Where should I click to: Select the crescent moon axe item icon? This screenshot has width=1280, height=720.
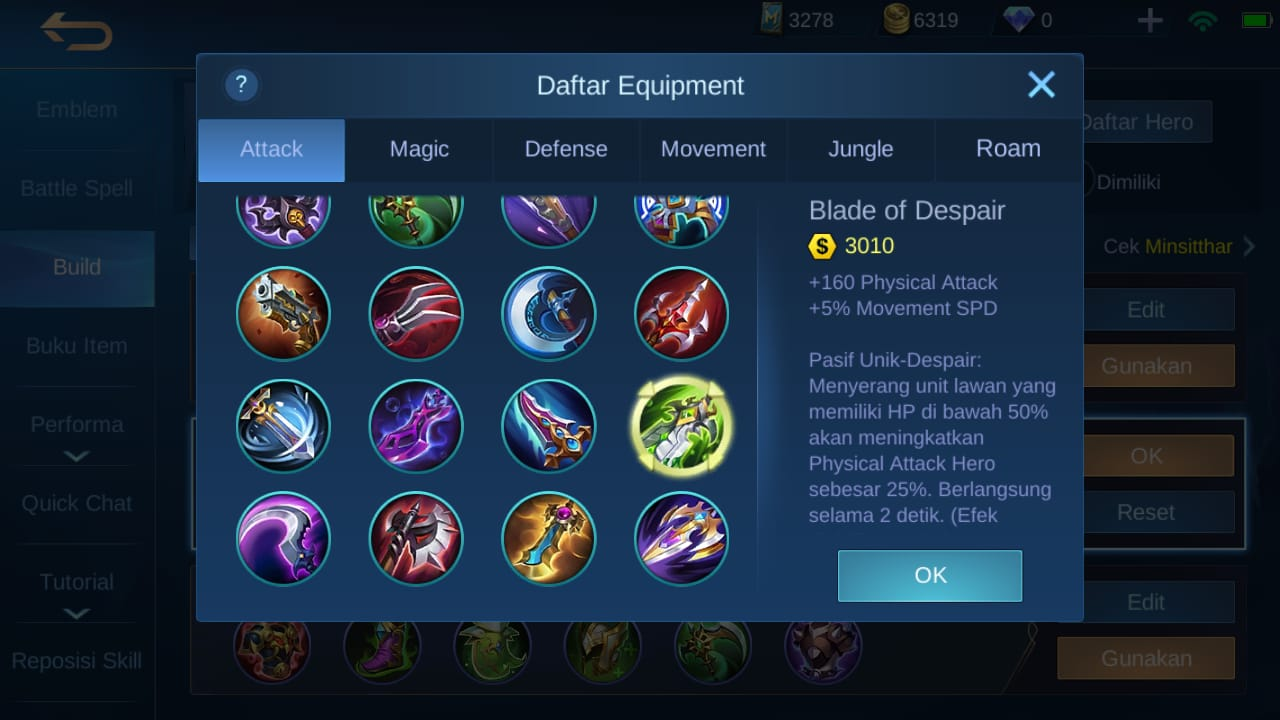(549, 313)
